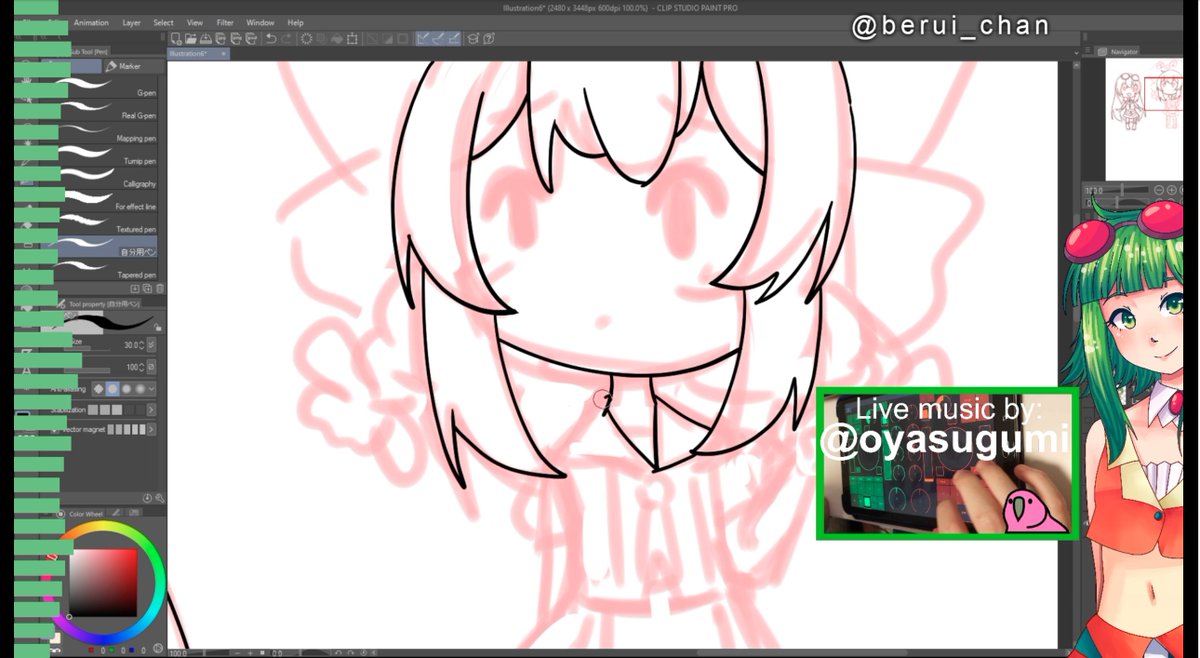Open the Filter menu
Viewport: 1200px width, 658px height.
[x=225, y=22]
